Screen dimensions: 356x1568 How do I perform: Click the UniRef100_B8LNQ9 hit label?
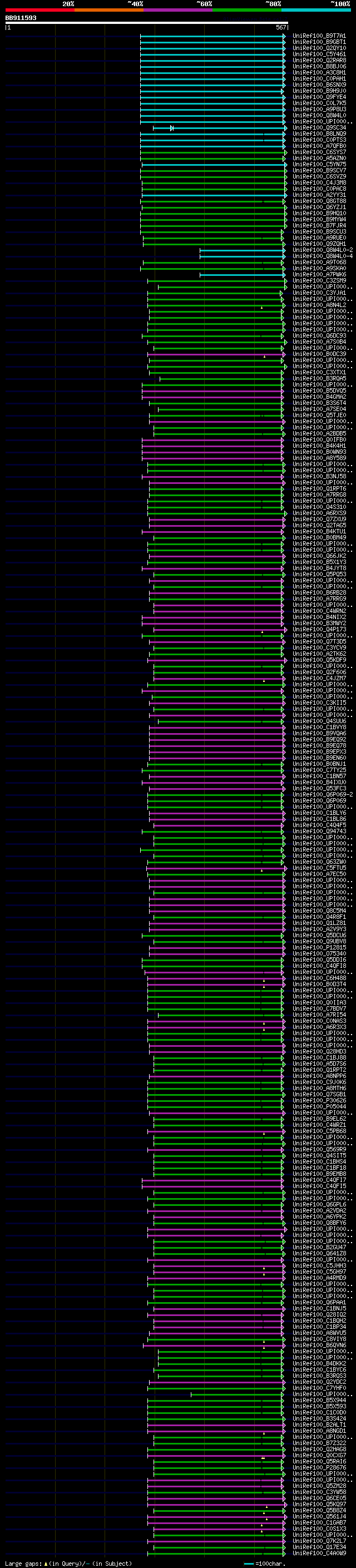319,134
